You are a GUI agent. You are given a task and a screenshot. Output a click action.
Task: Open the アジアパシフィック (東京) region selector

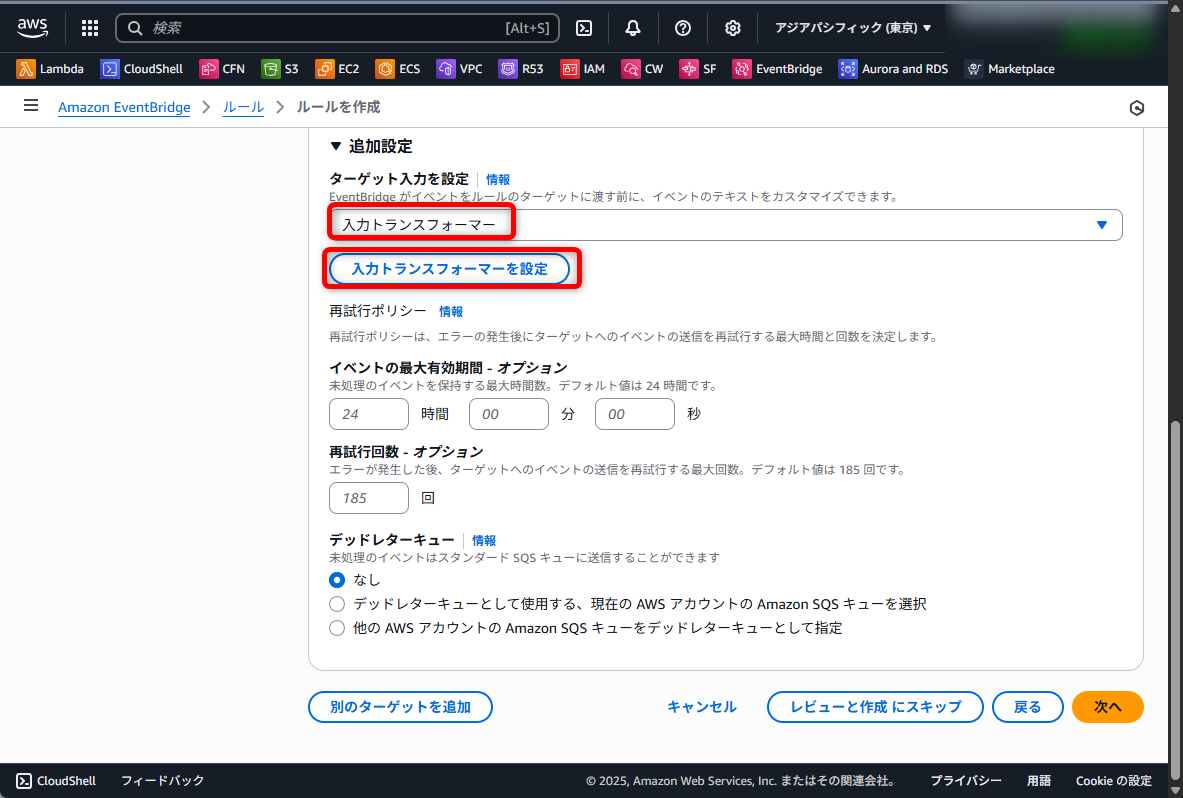coord(852,28)
